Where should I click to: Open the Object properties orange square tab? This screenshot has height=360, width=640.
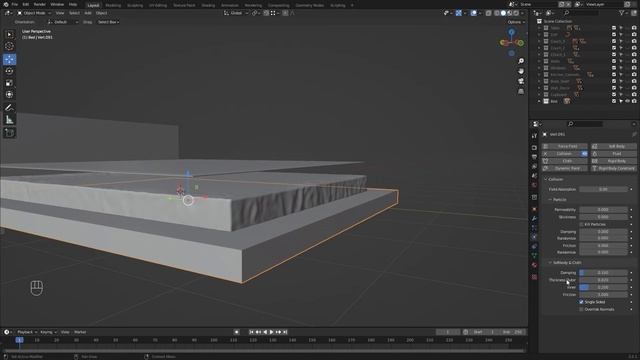[534, 209]
